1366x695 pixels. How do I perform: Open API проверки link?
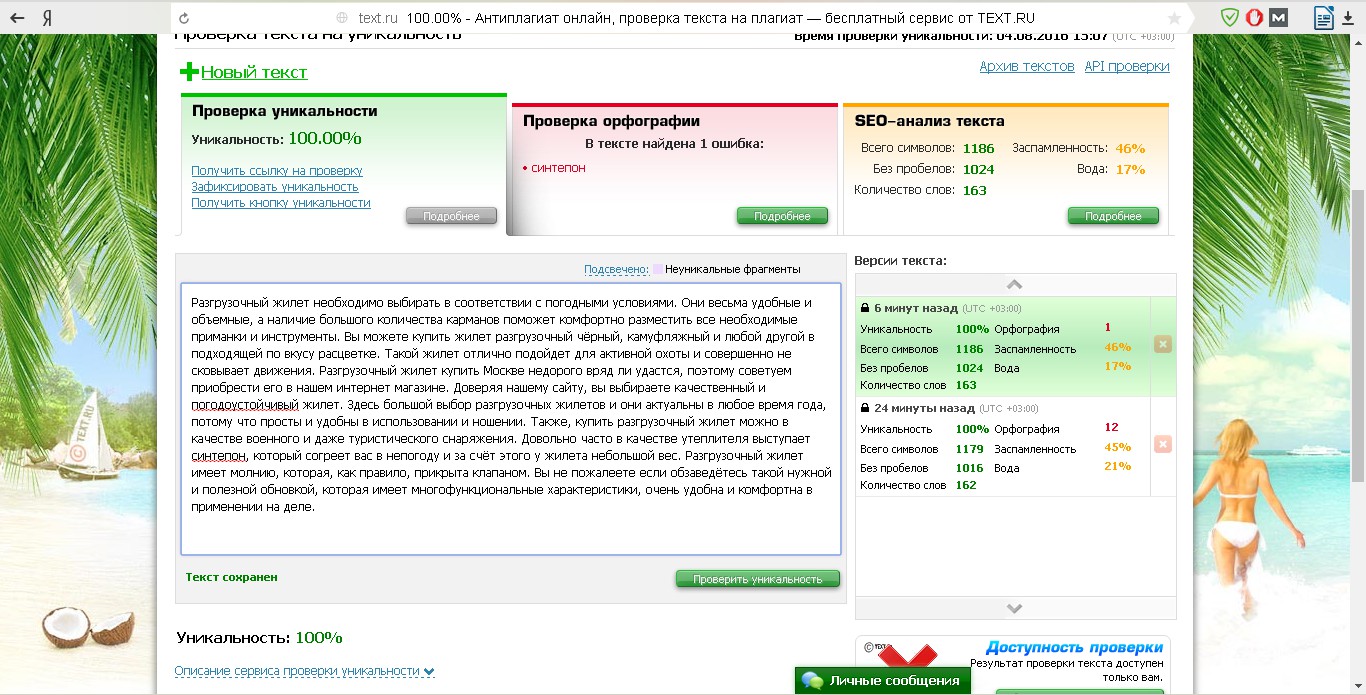[x=1127, y=66]
